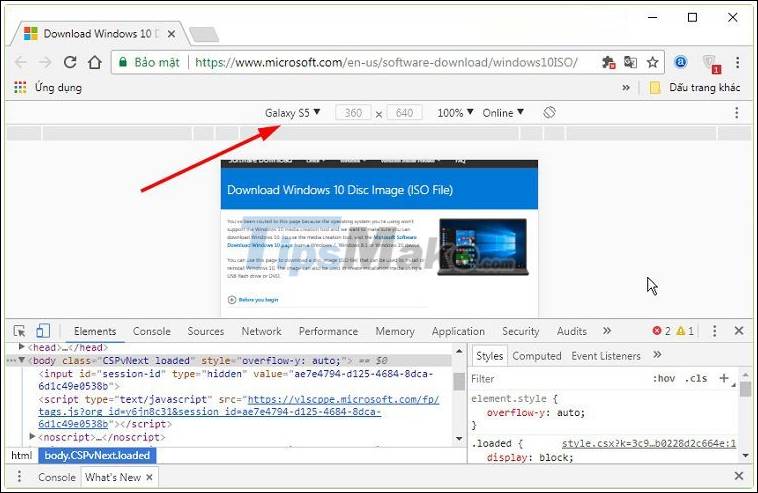Image resolution: width=758 pixels, height=493 pixels.
Task: Select element inspector tool in DevTools
Action: (x=19, y=331)
